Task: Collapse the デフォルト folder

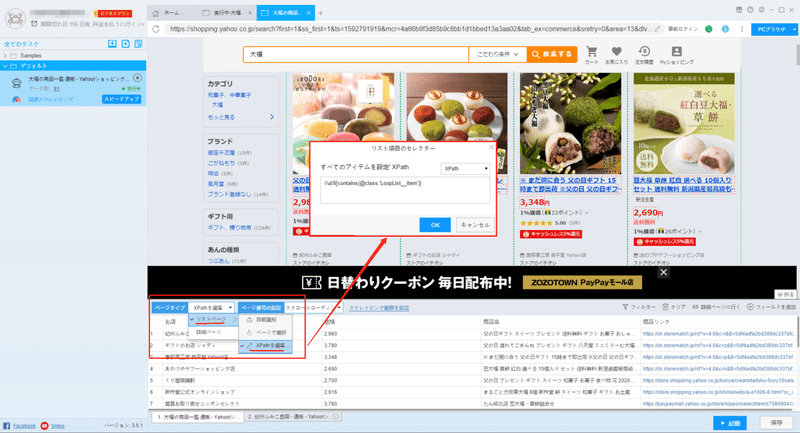Action: pyautogui.click(x=5, y=66)
